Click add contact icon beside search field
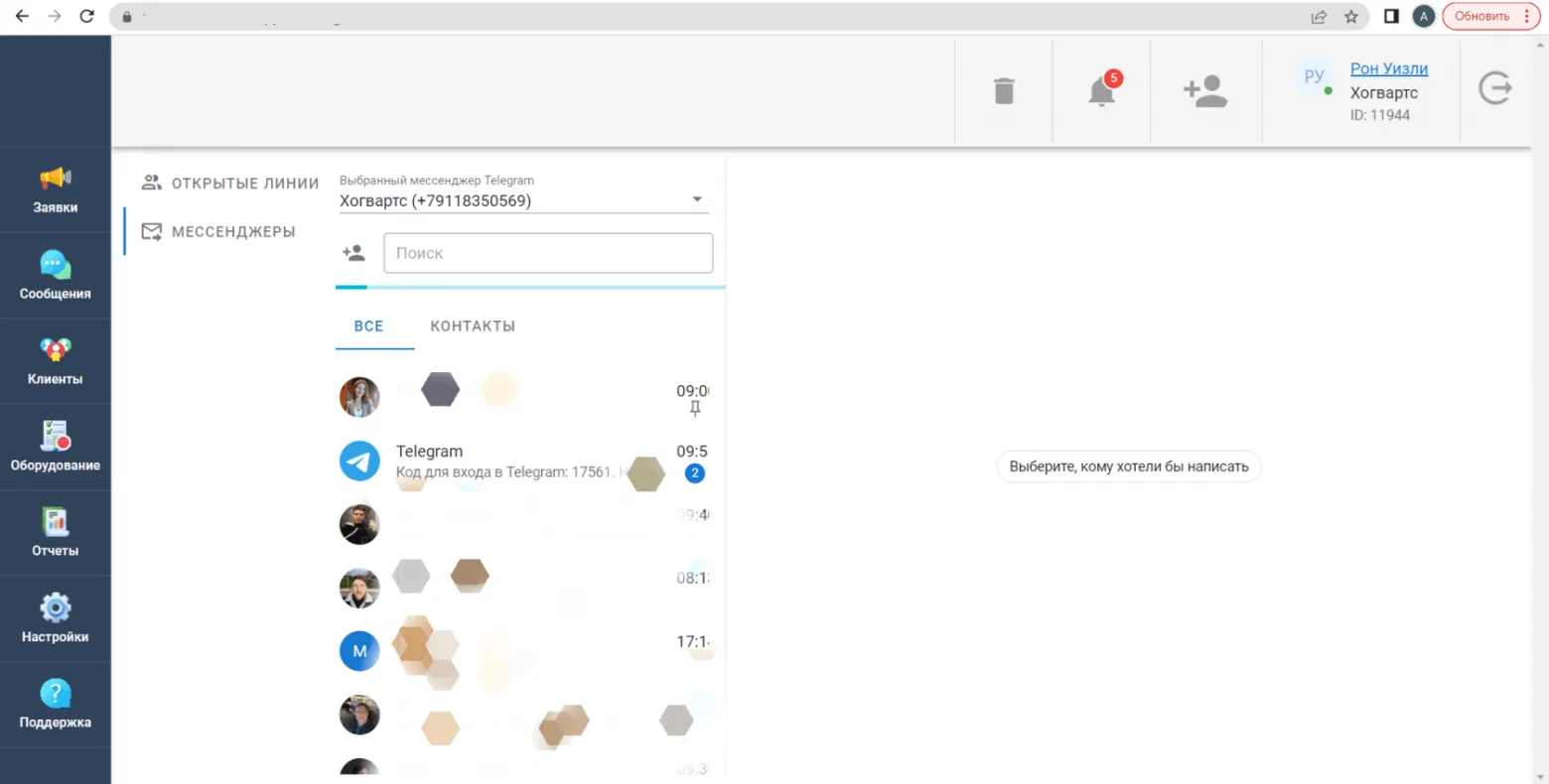 click(x=353, y=253)
